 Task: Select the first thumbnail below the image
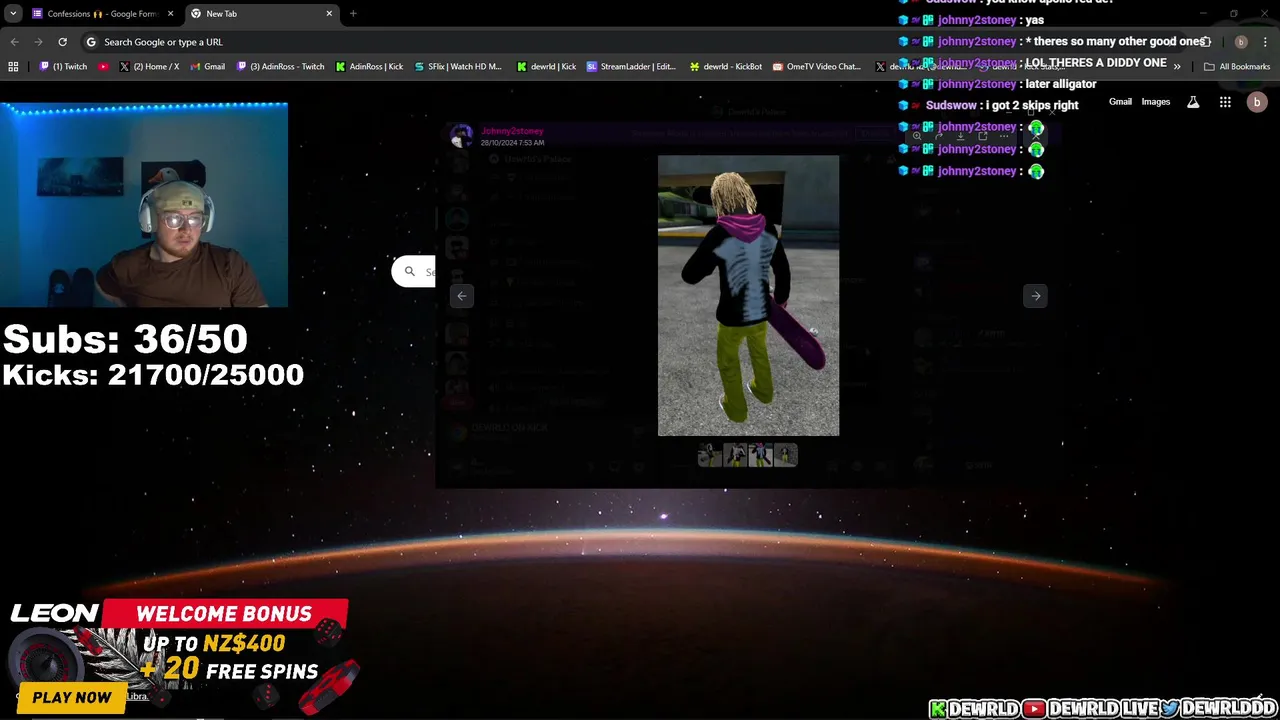point(710,455)
